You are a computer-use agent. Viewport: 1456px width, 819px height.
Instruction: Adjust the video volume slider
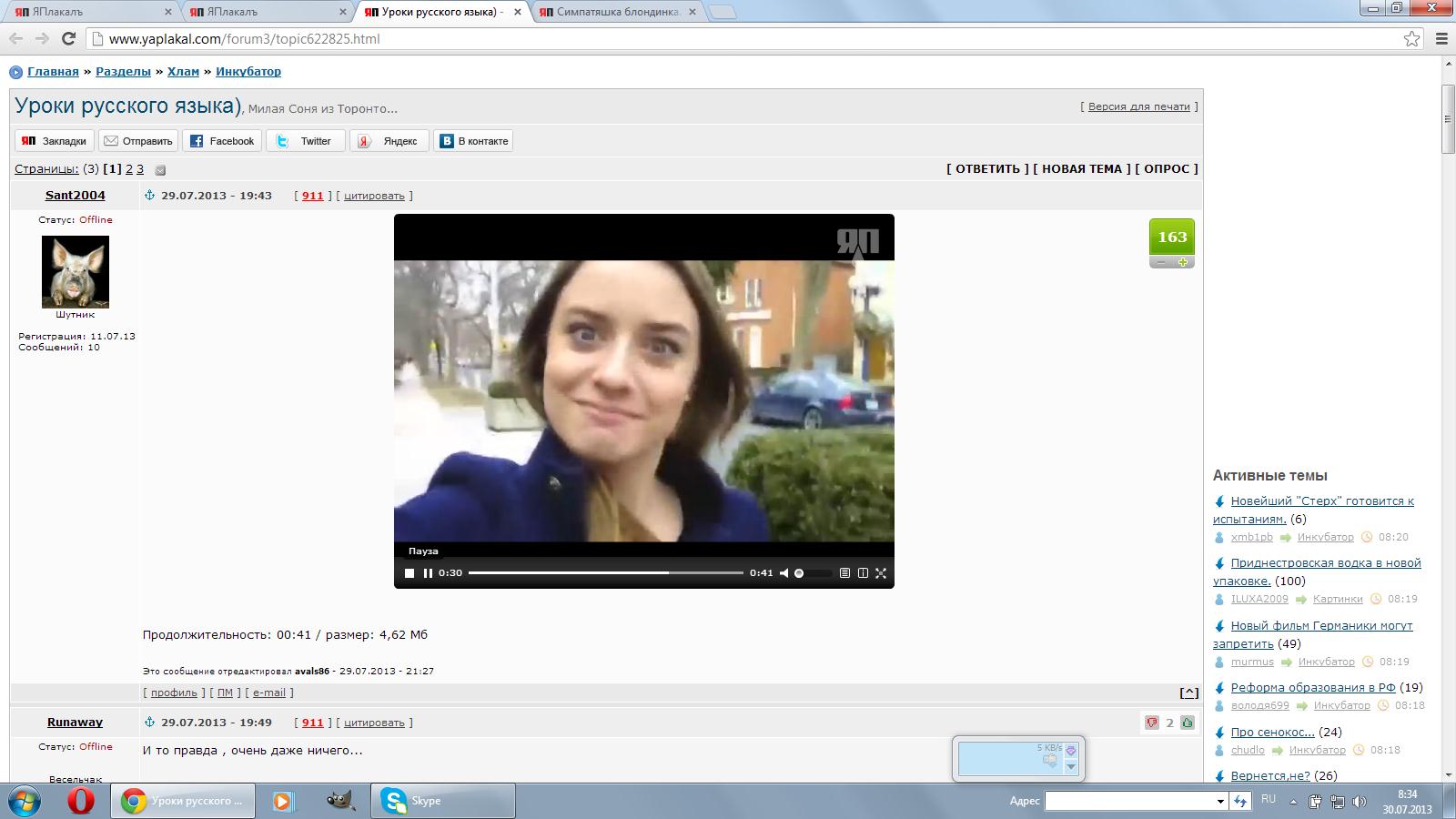[813, 573]
